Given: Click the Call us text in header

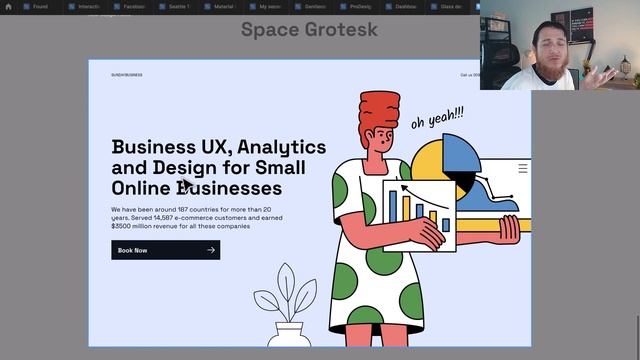Looking at the screenshot, I should click(470, 75).
